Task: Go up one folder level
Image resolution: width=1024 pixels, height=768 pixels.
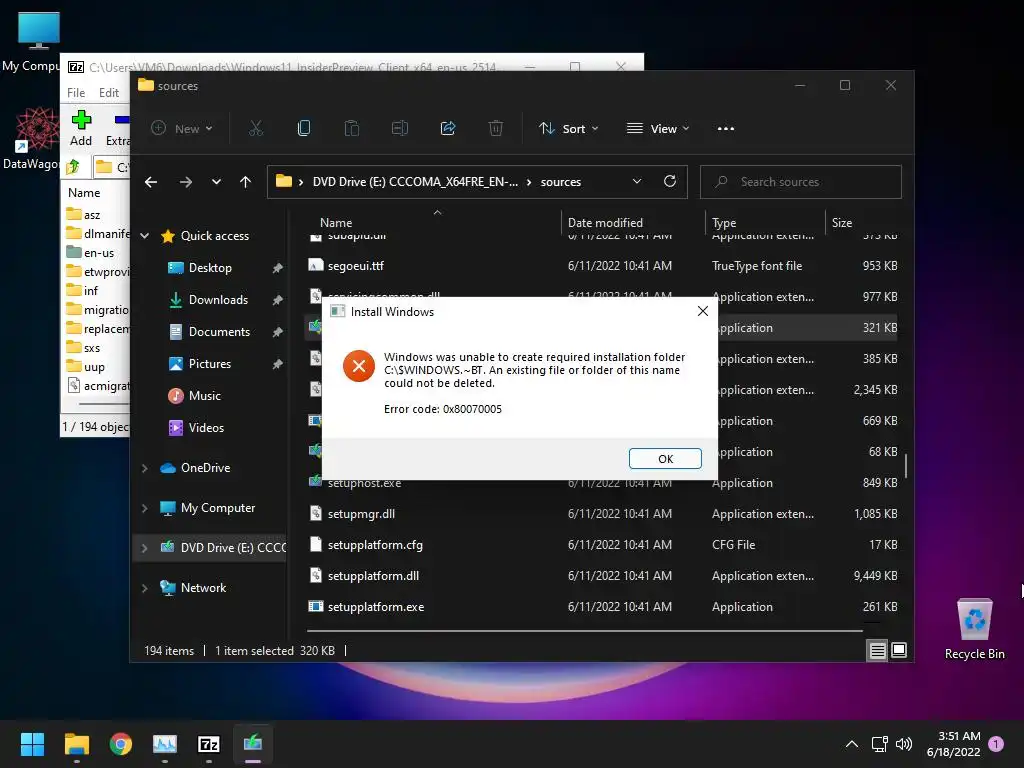Action: coord(245,182)
